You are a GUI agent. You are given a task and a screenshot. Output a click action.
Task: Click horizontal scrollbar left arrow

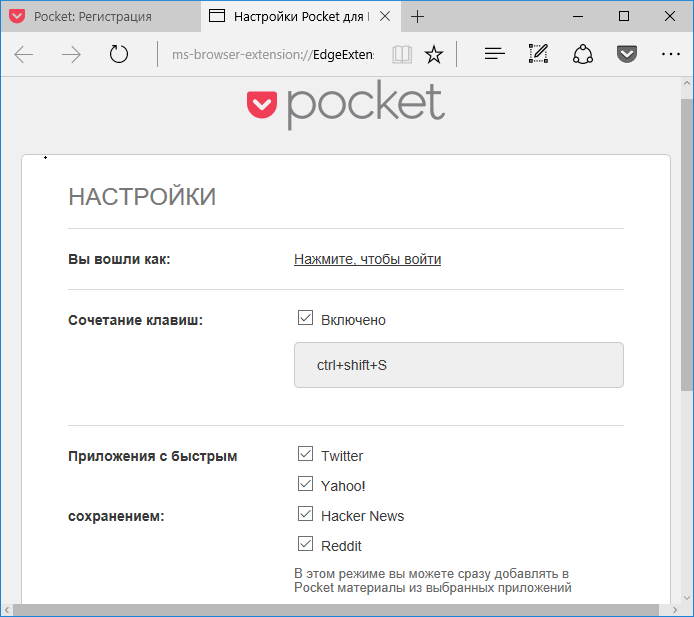7,610
